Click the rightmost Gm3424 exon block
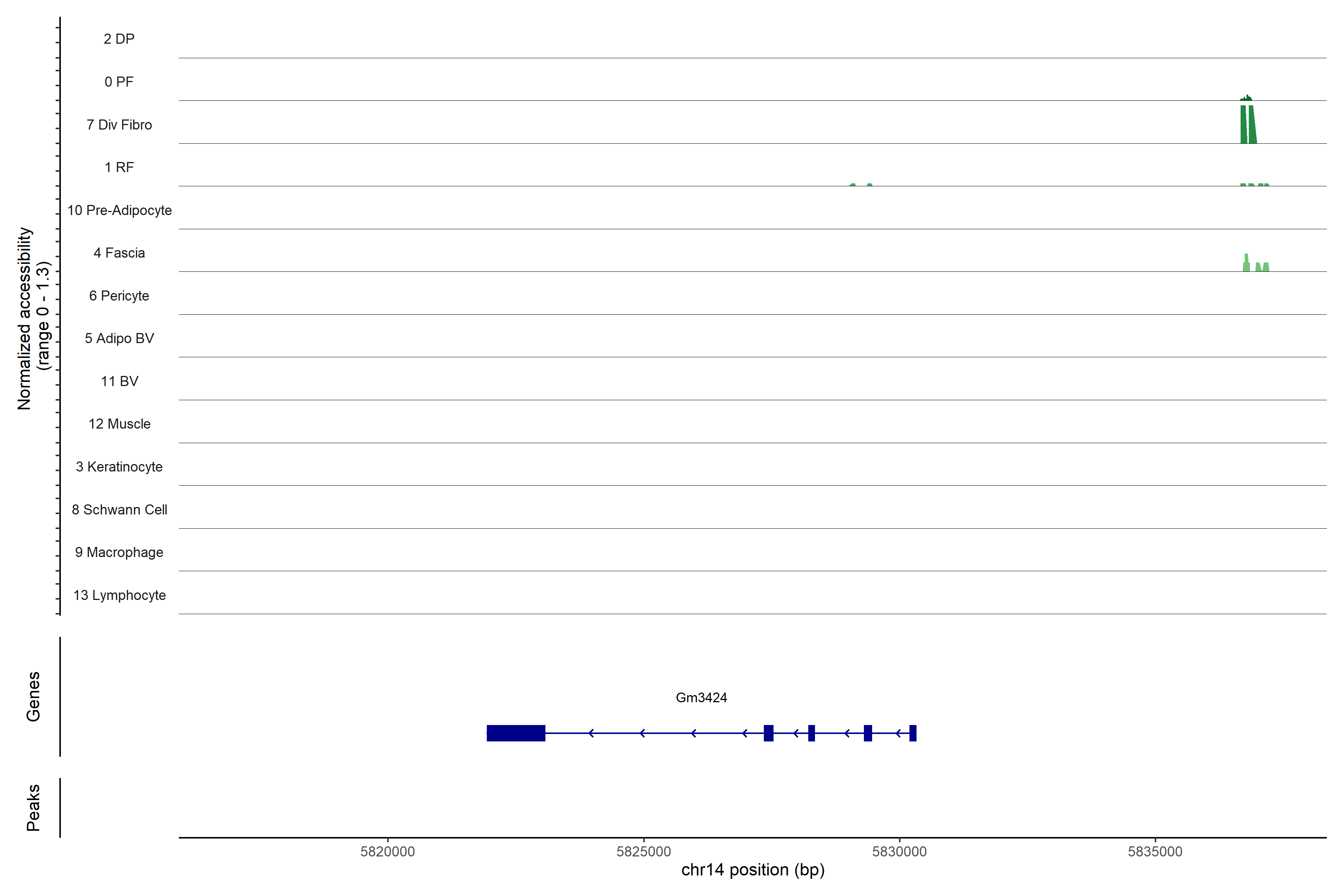The image size is (1344, 896). click(x=912, y=733)
